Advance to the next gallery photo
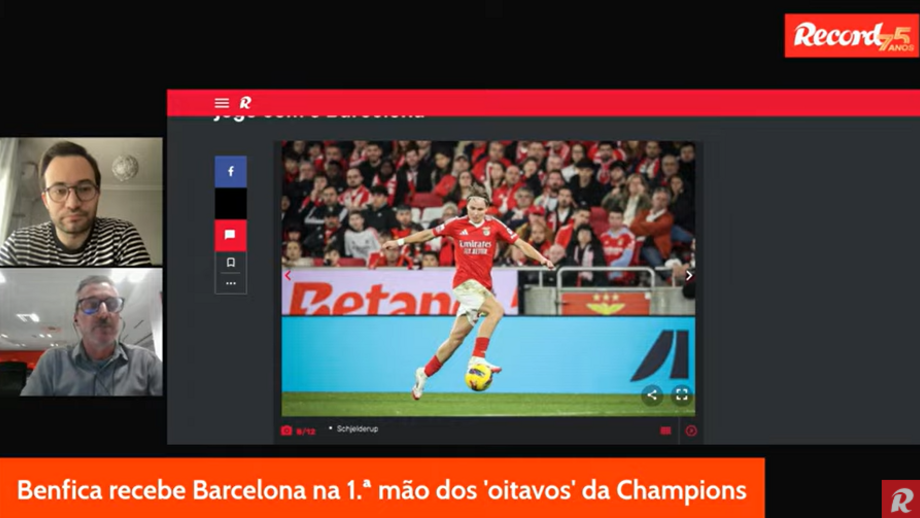920x518 pixels. click(689, 275)
